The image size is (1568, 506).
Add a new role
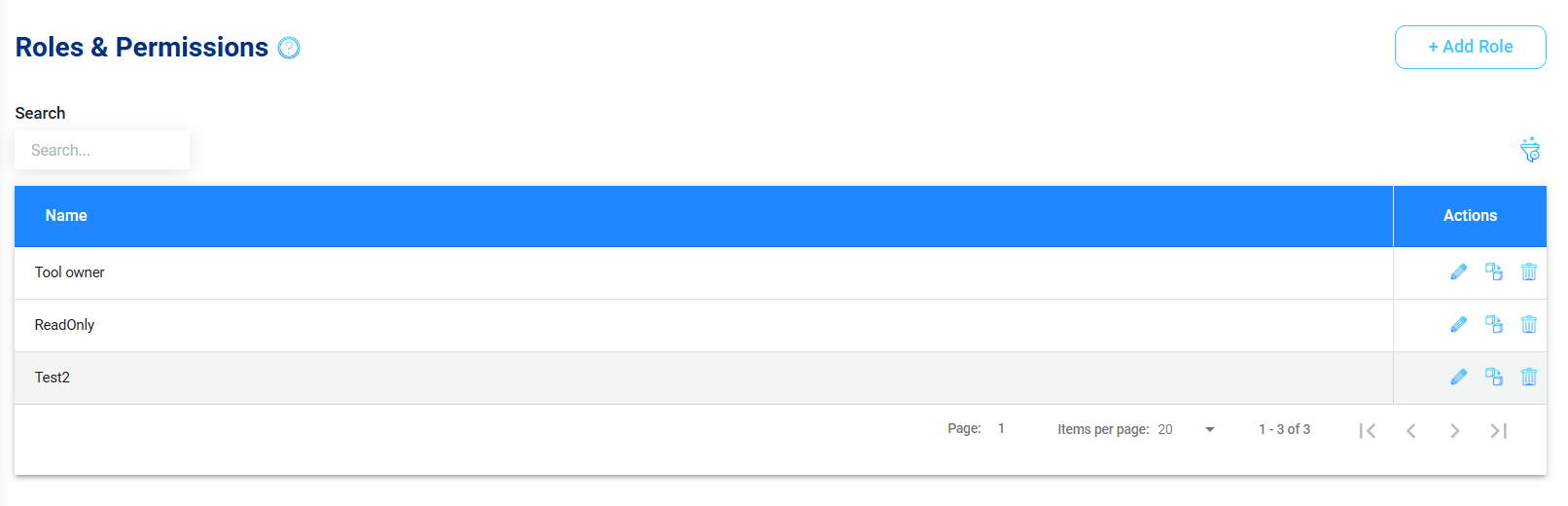click(1470, 47)
